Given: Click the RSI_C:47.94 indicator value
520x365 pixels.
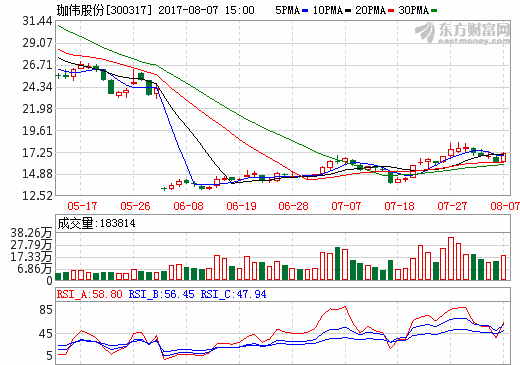Looking at the screenshot, I should tap(233, 294).
